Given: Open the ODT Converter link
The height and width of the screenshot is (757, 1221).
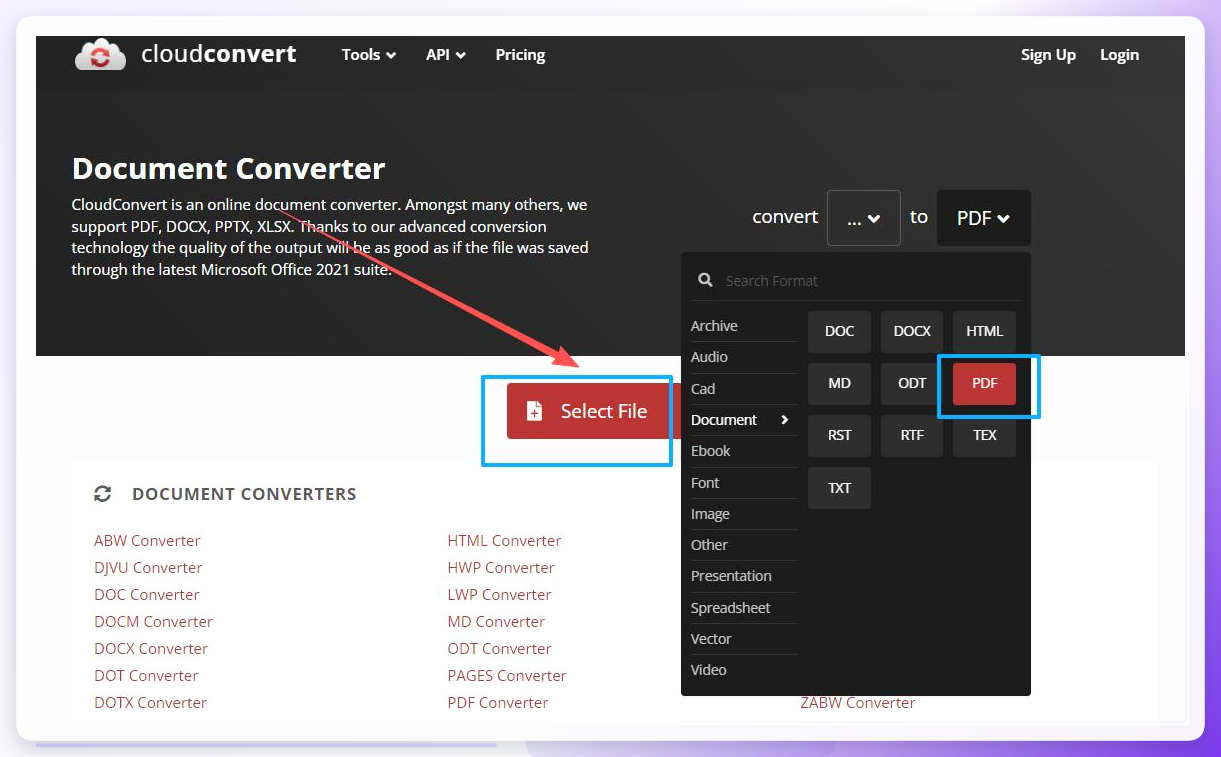Looking at the screenshot, I should (x=499, y=649).
